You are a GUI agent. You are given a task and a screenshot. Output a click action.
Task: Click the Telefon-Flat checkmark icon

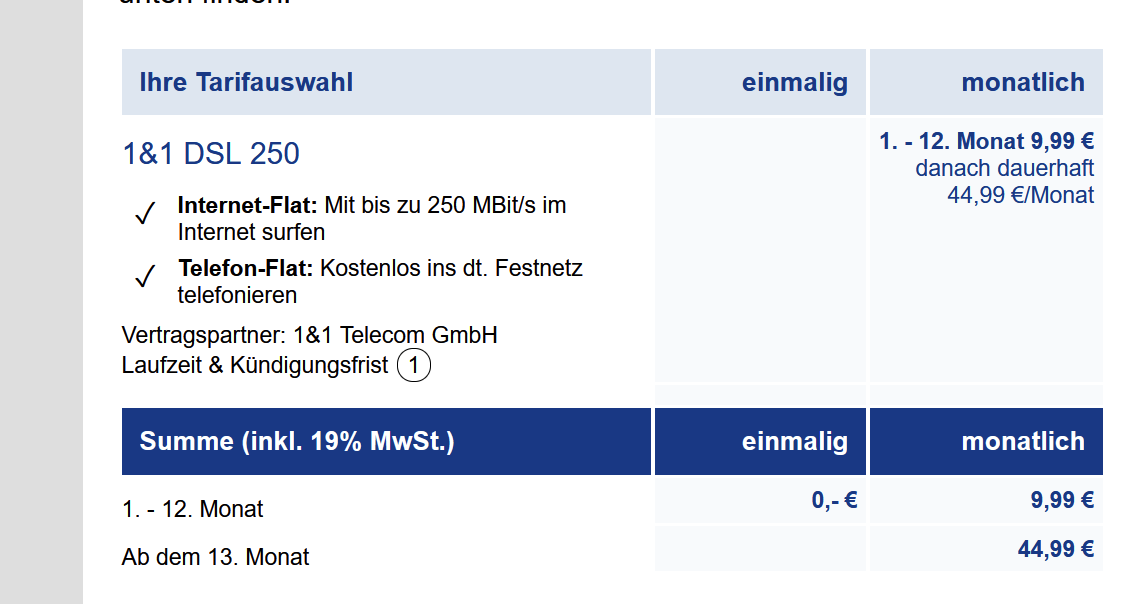145,276
